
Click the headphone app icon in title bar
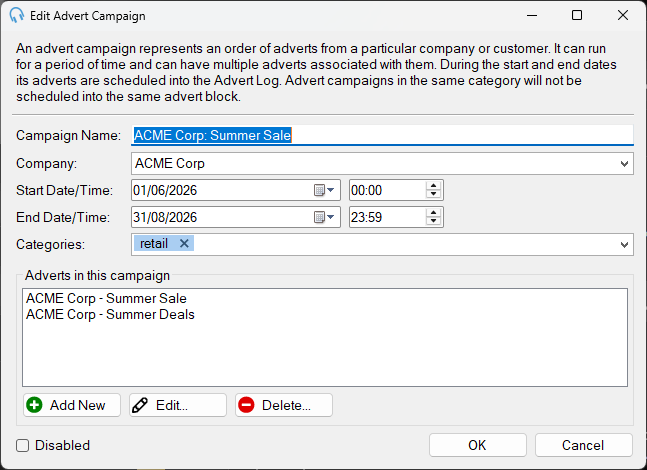click(17, 15)
